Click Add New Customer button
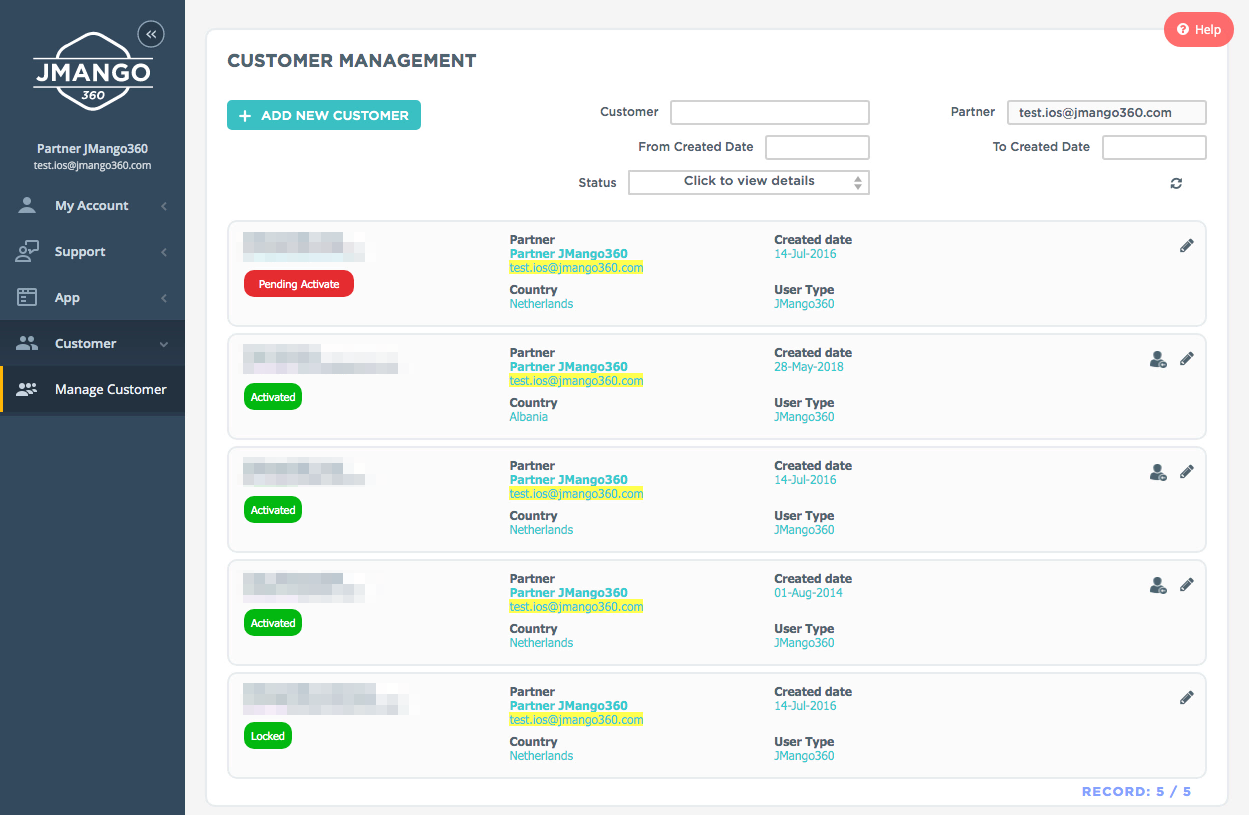Image resolution: width=1249 pixels, height=815 pixels. coord(324,115)
